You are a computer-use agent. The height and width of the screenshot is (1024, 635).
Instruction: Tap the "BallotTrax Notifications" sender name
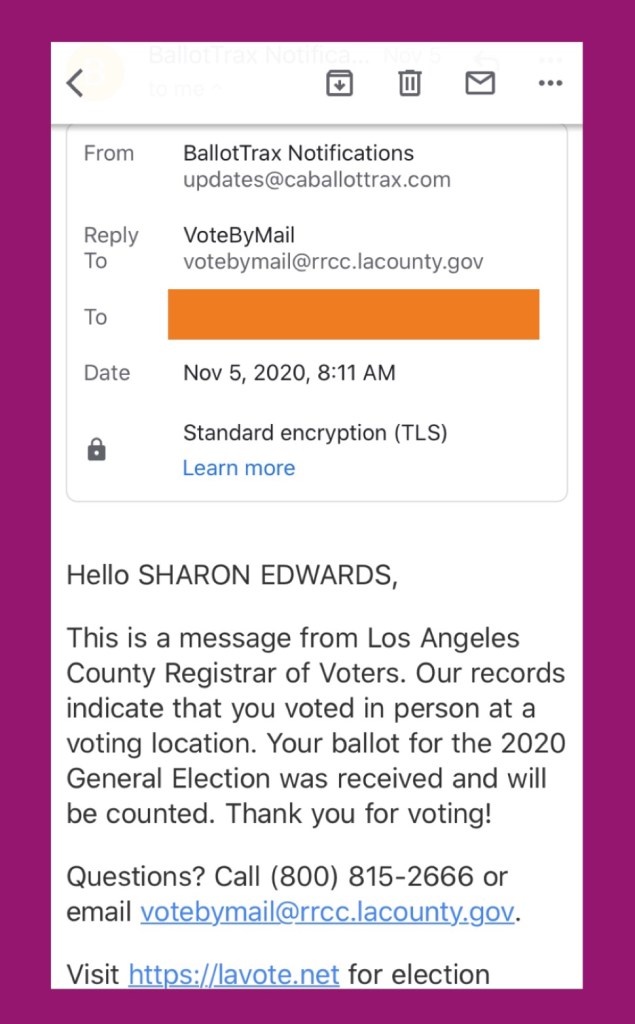point(298,153)
